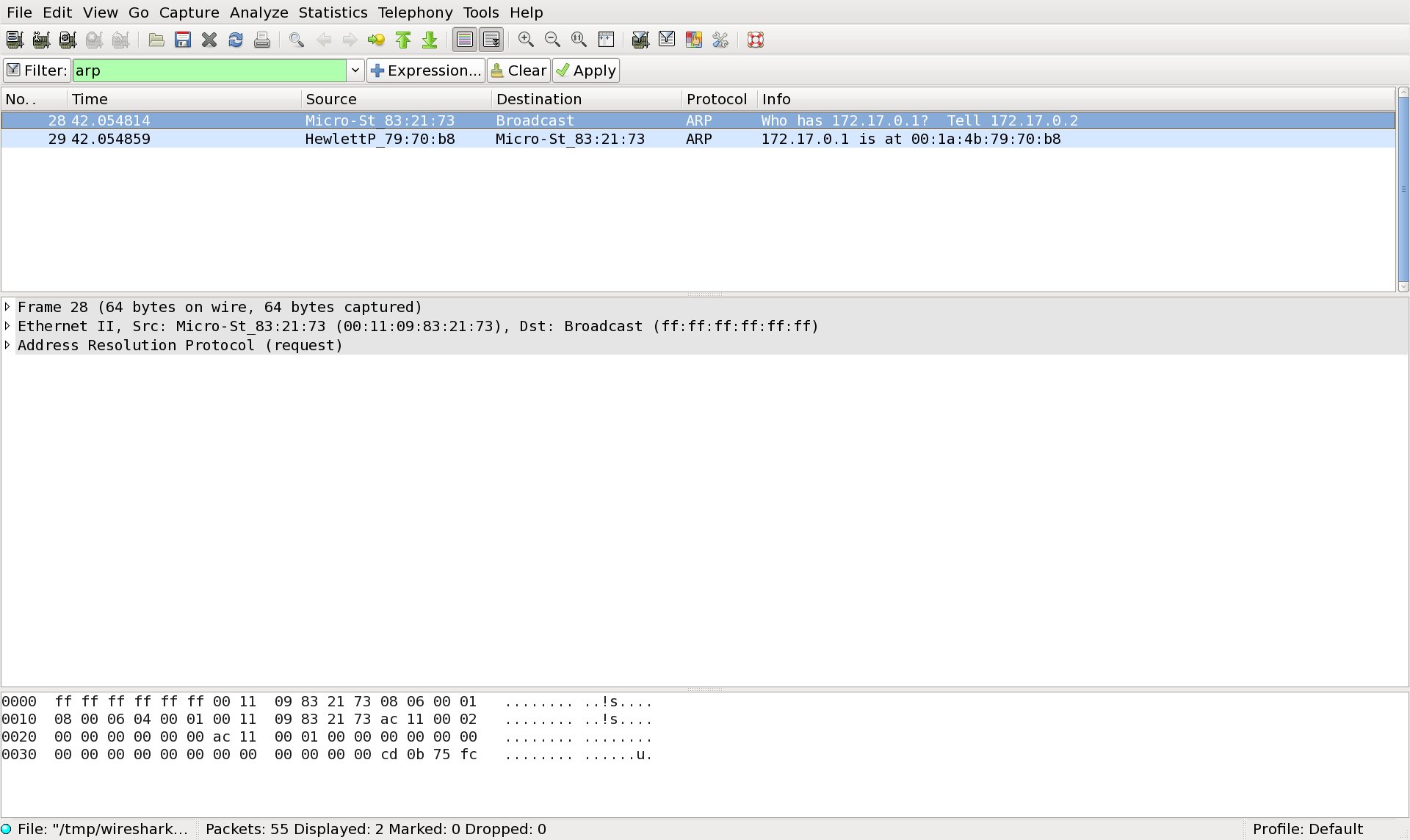1410x840 pixels.
Task: Open filter history dropdown arrow
Action: click(355, 70)
